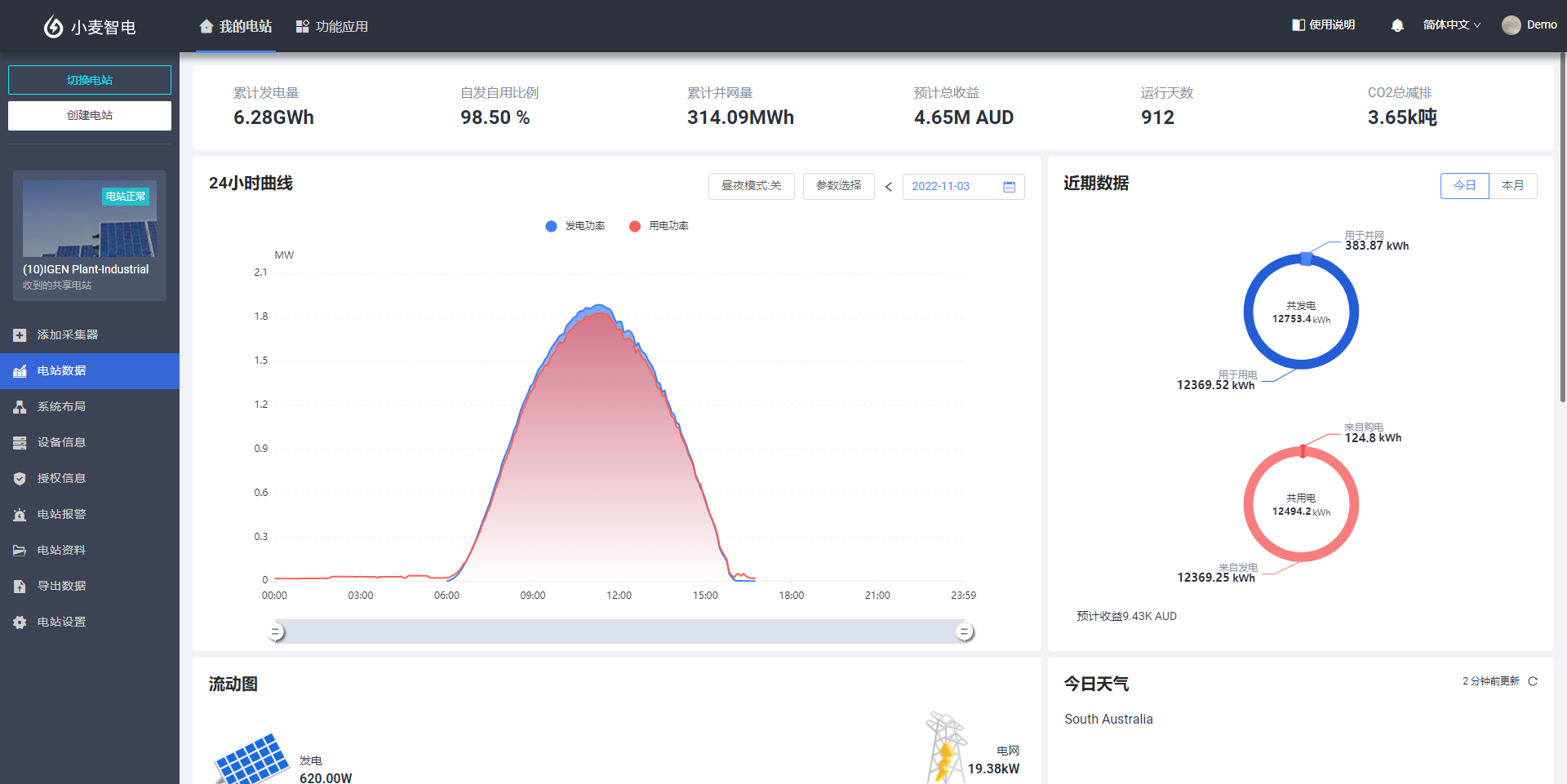Click the 切换电站 button
The height and width of the screenshot is (784, 1567).
point(90,80)
